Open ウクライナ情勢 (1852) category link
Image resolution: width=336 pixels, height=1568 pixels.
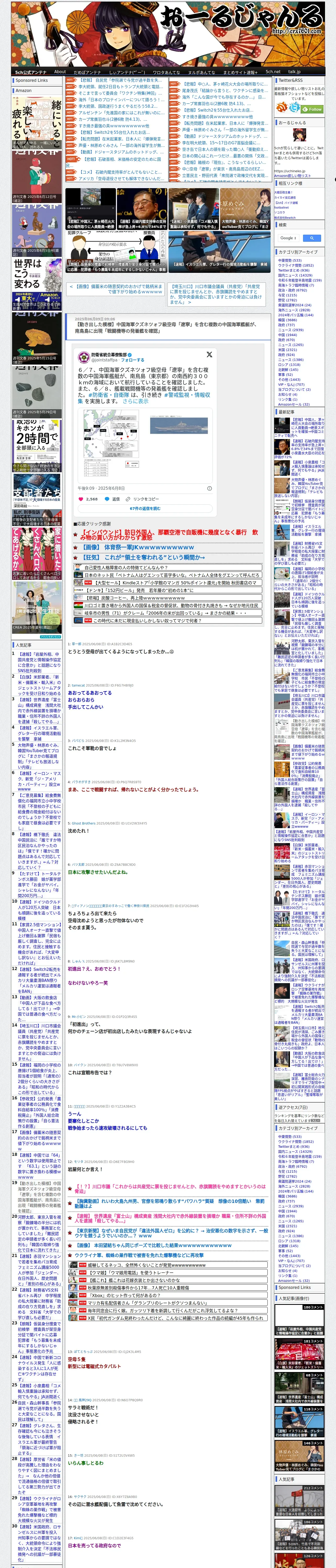point(296,266)
